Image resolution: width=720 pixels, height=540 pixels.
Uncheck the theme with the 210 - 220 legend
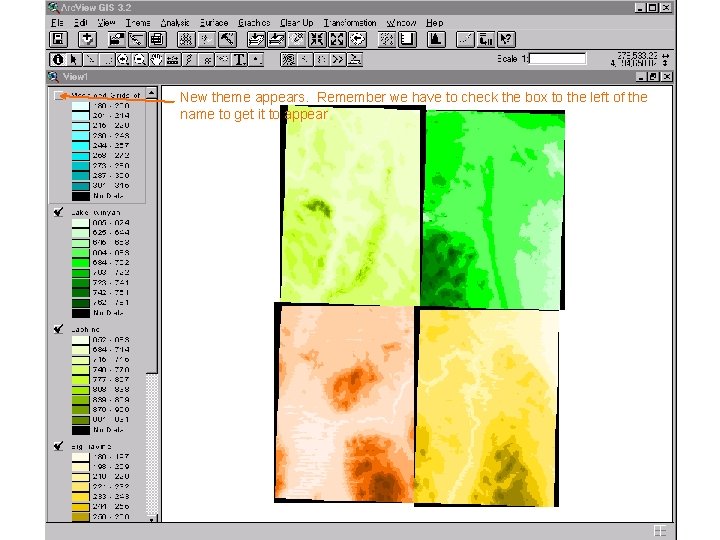58,446
